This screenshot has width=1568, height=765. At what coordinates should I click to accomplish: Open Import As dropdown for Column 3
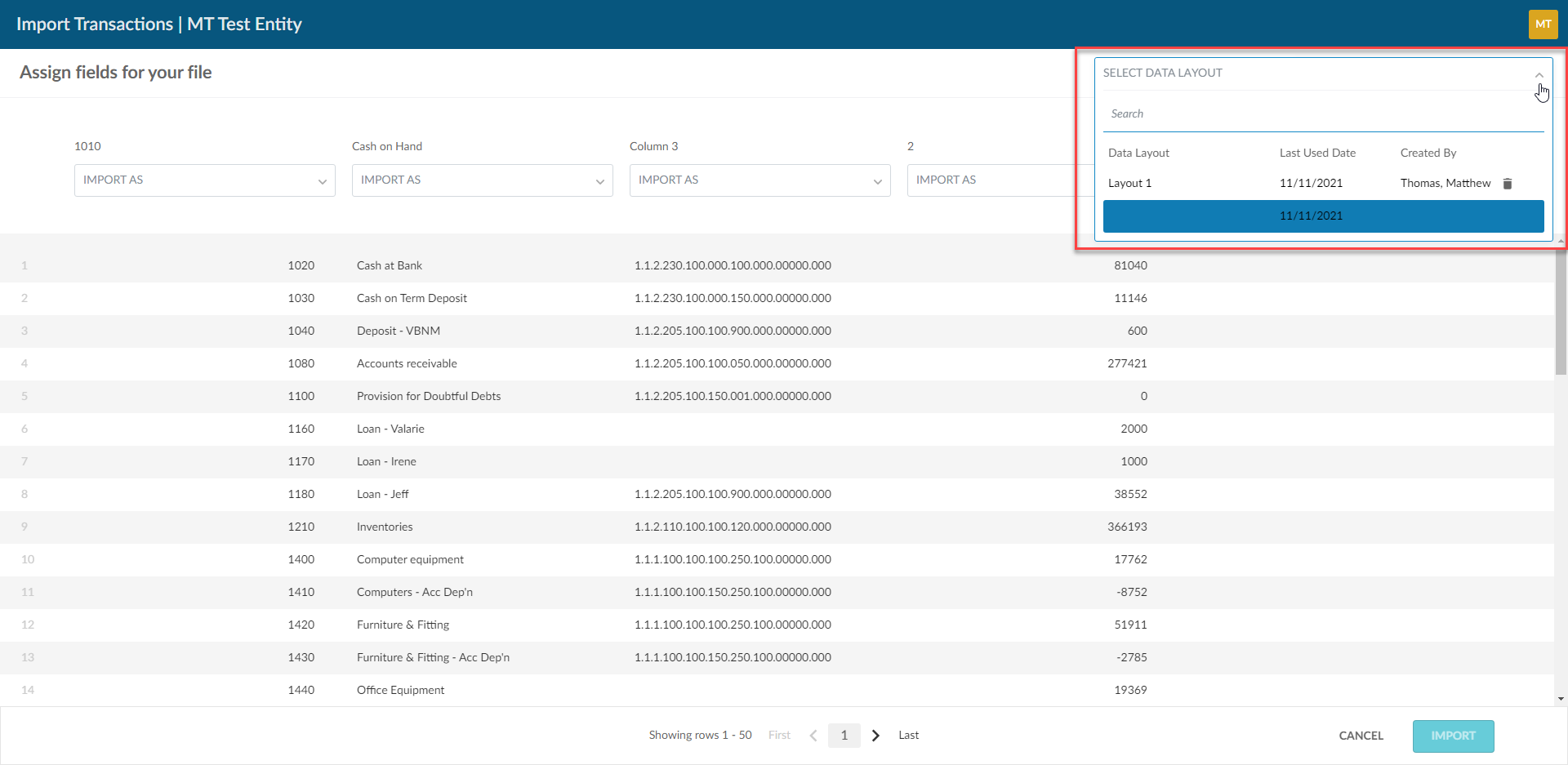(x=760, y=180)
